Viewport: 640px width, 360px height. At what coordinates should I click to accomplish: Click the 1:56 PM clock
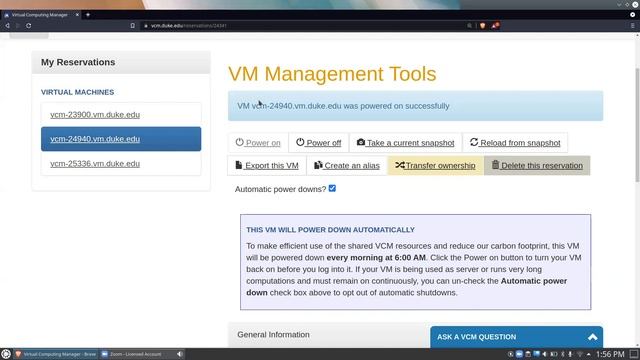(x=610, y=354)
